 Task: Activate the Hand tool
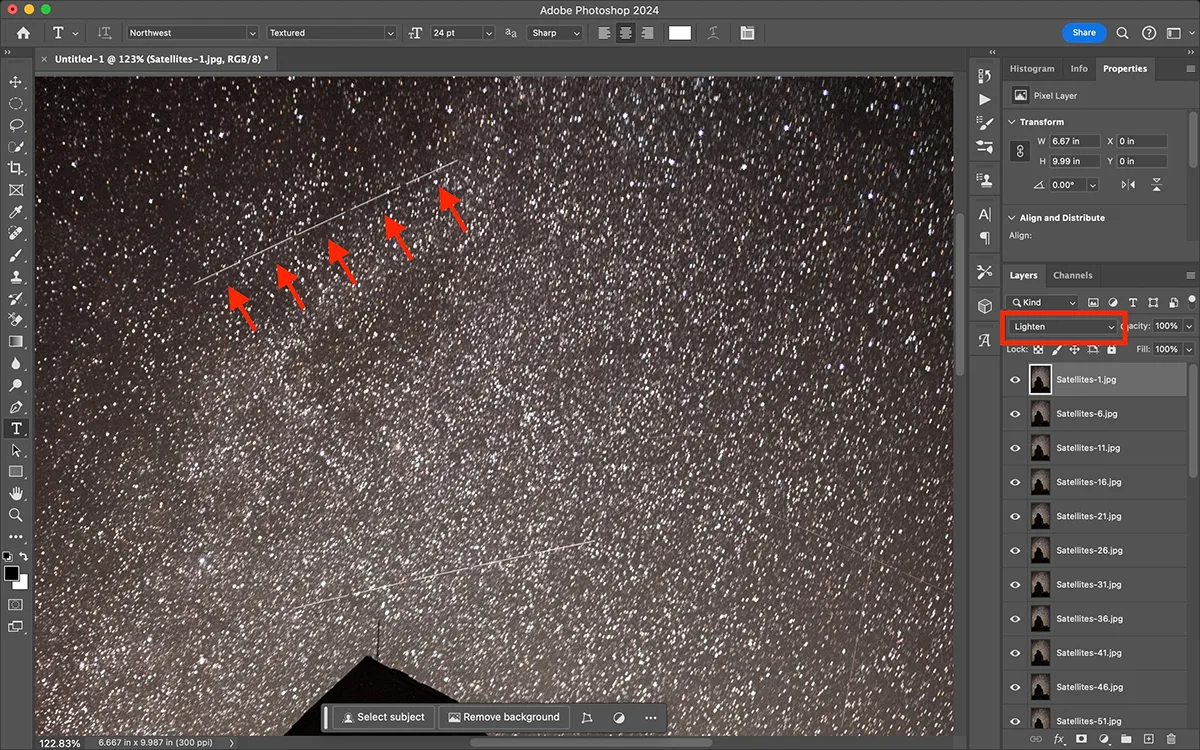(16, 493)
